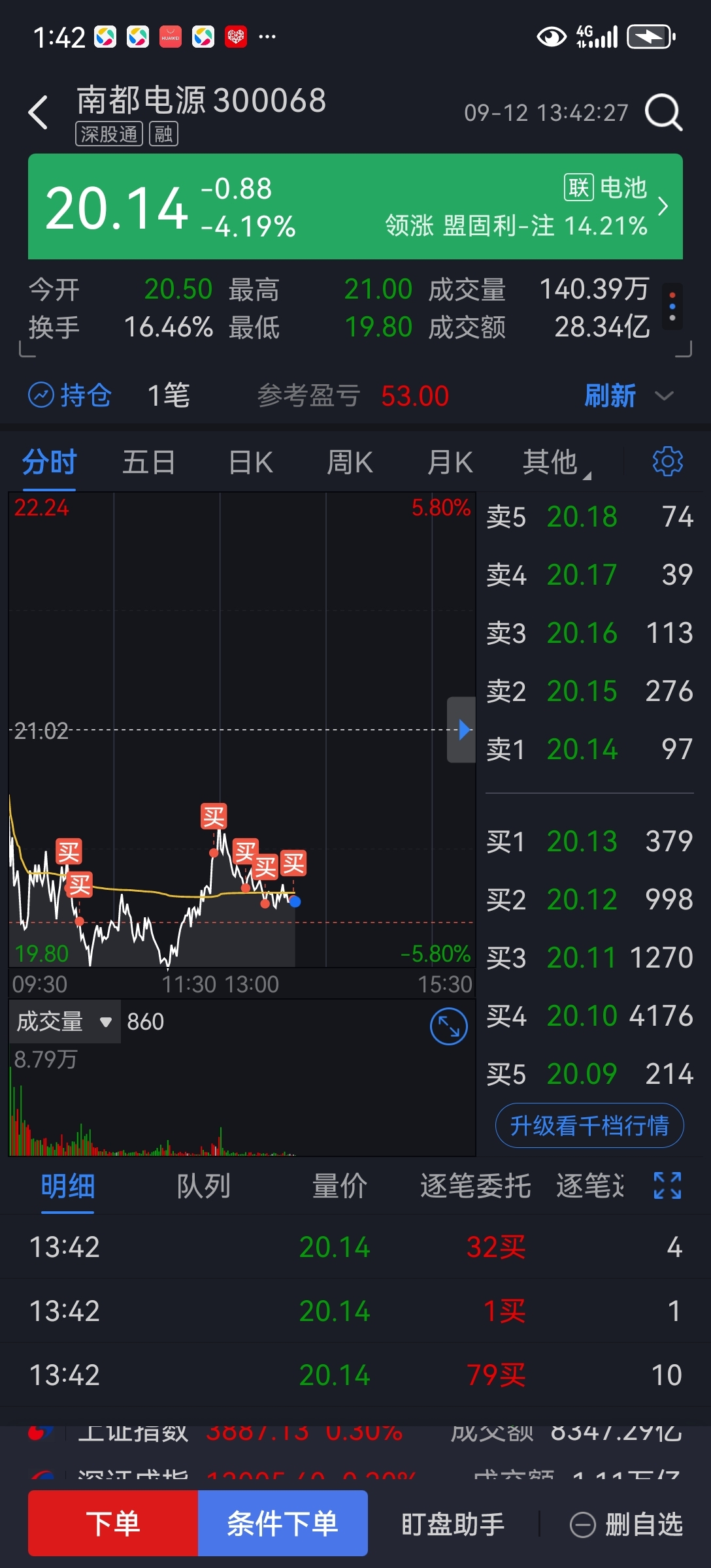Open 盯盘助手 watch assistant

(453, 1525)
